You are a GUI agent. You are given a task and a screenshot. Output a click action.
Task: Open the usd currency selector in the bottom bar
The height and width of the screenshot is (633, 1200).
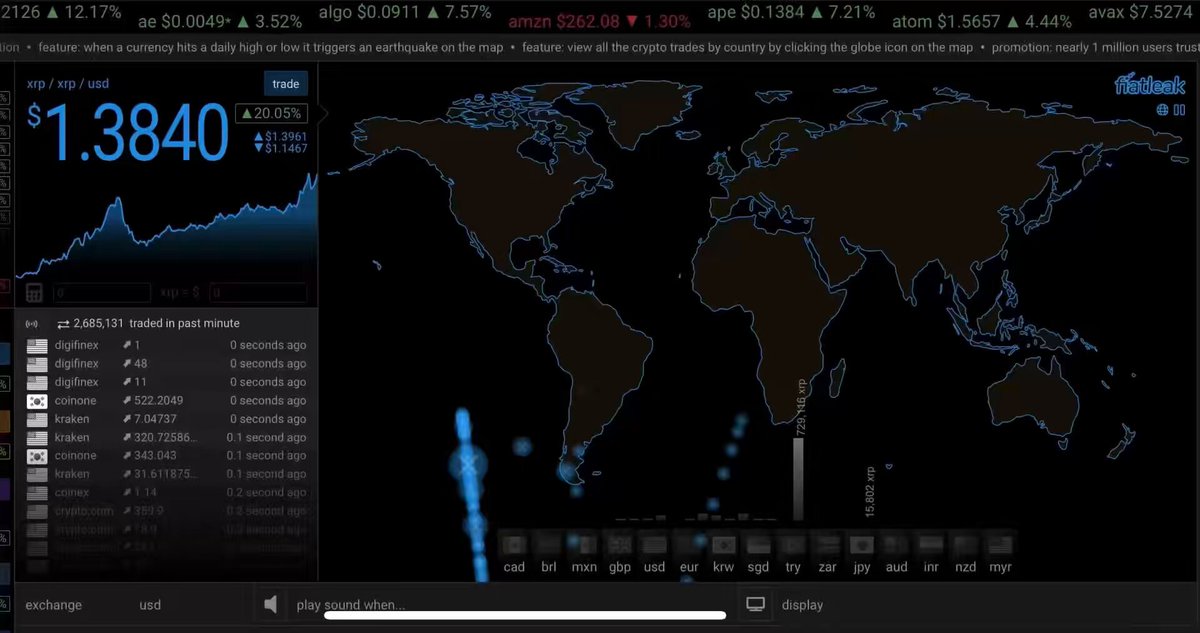[x=150, y=605]
